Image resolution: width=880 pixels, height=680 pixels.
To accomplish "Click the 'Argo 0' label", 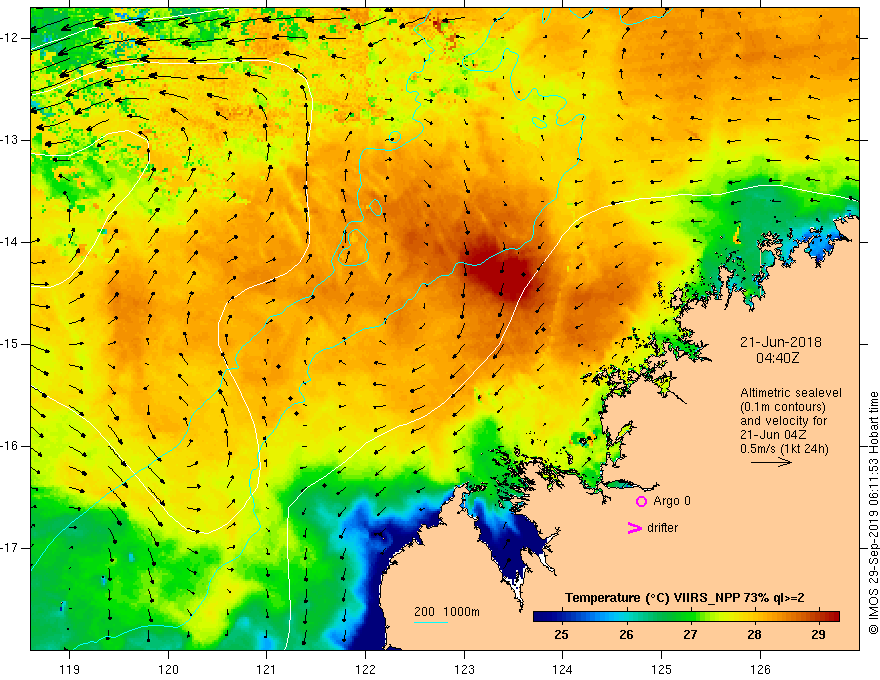I will coord(672,501).
